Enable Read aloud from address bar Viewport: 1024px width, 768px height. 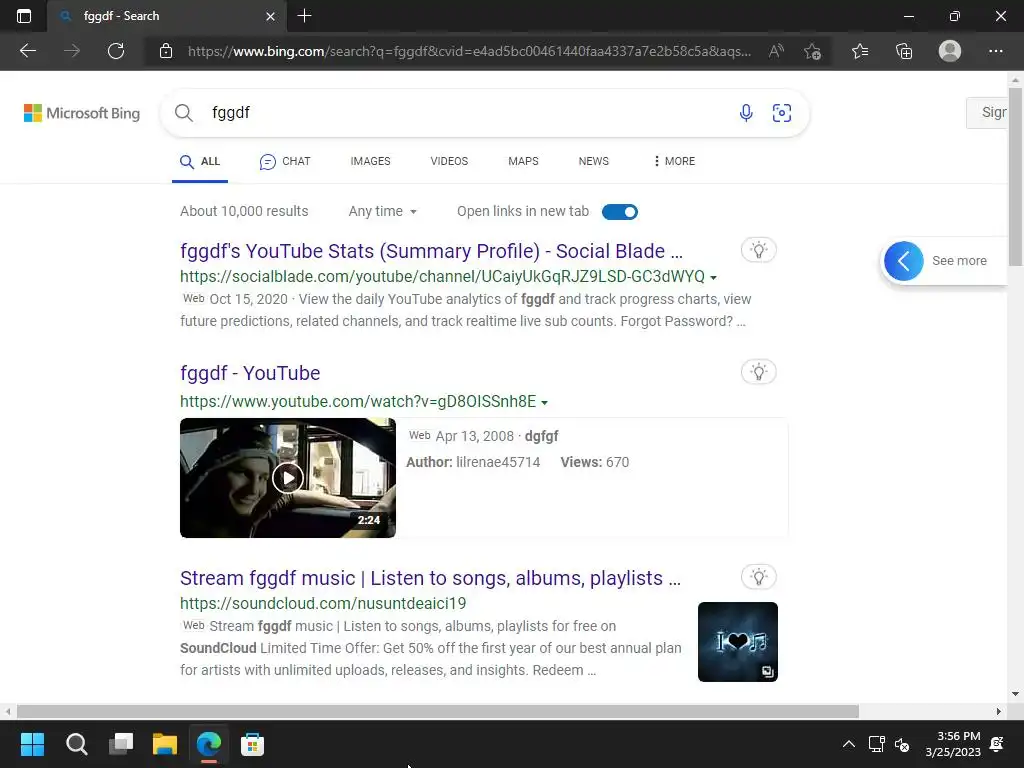coord(776,51)
